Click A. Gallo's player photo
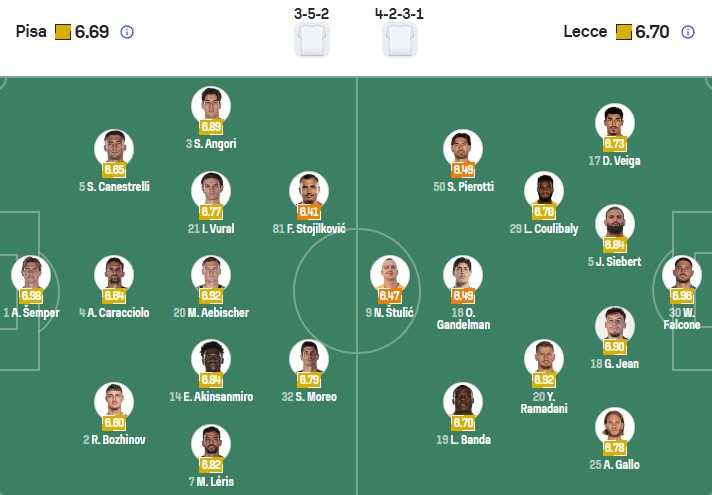Screen dimensions: 712x495 click(615, 426)
